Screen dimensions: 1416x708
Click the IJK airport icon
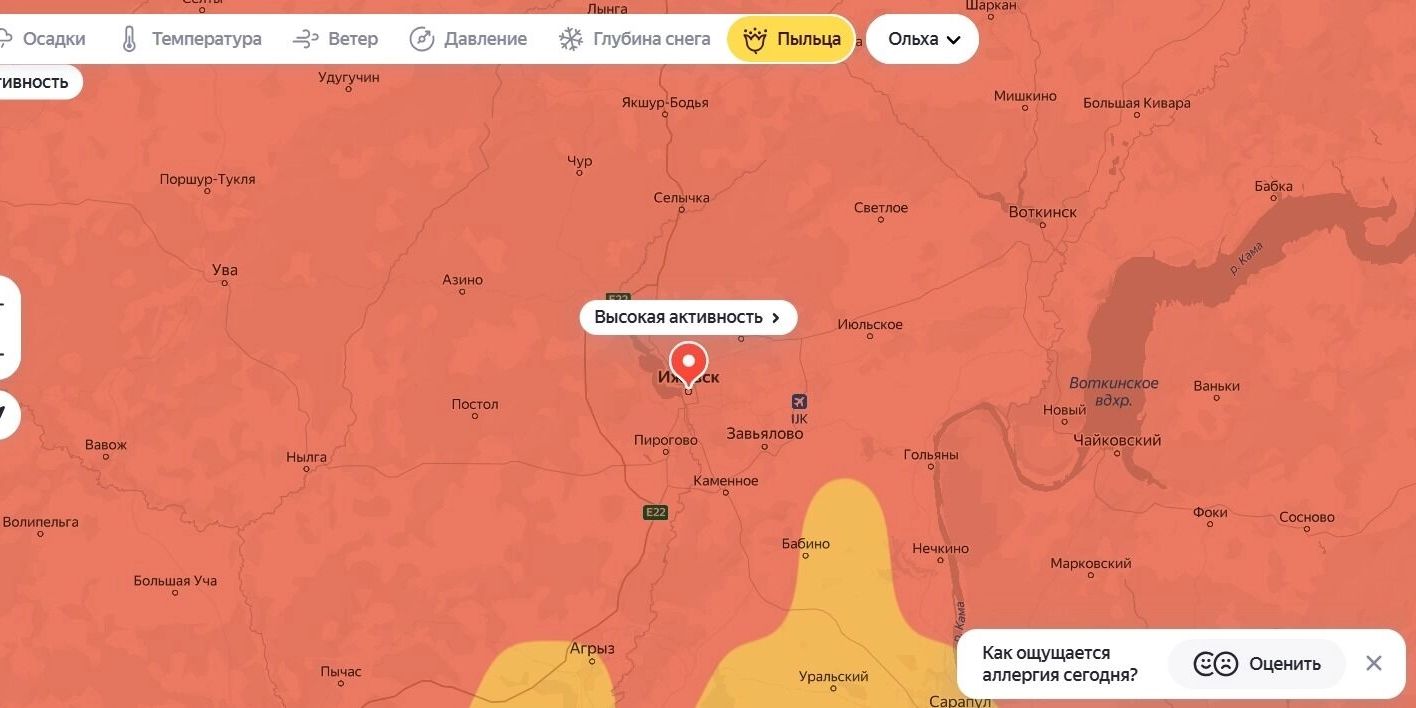point(799,401)
